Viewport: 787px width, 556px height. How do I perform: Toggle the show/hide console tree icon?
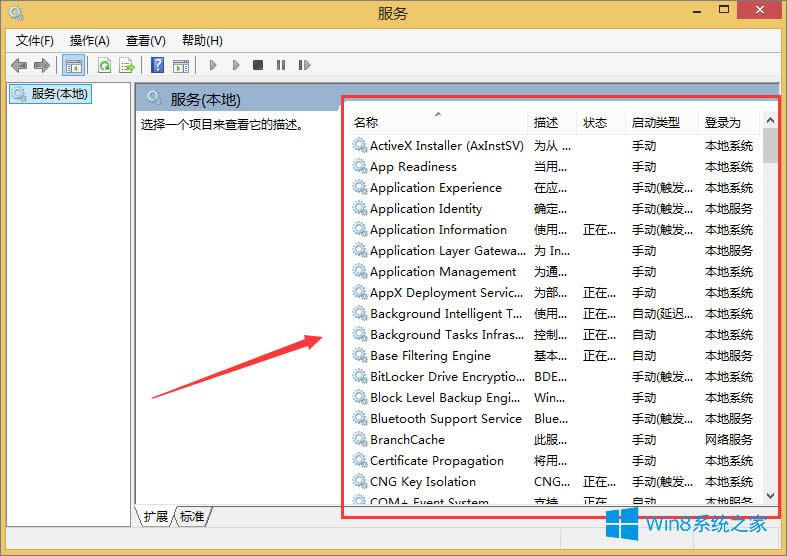[73, 65]
